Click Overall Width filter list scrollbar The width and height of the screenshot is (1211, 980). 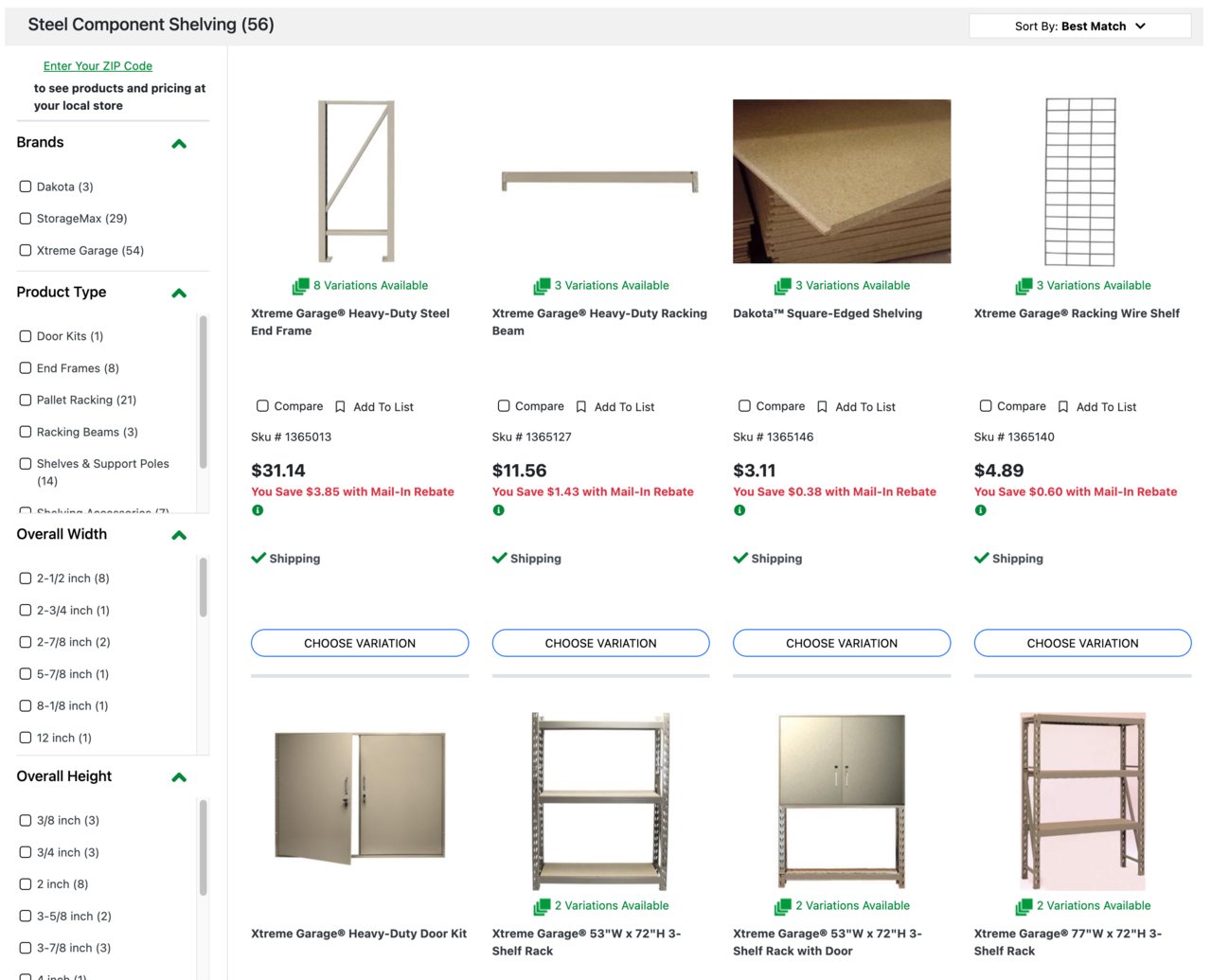[203, 588]
